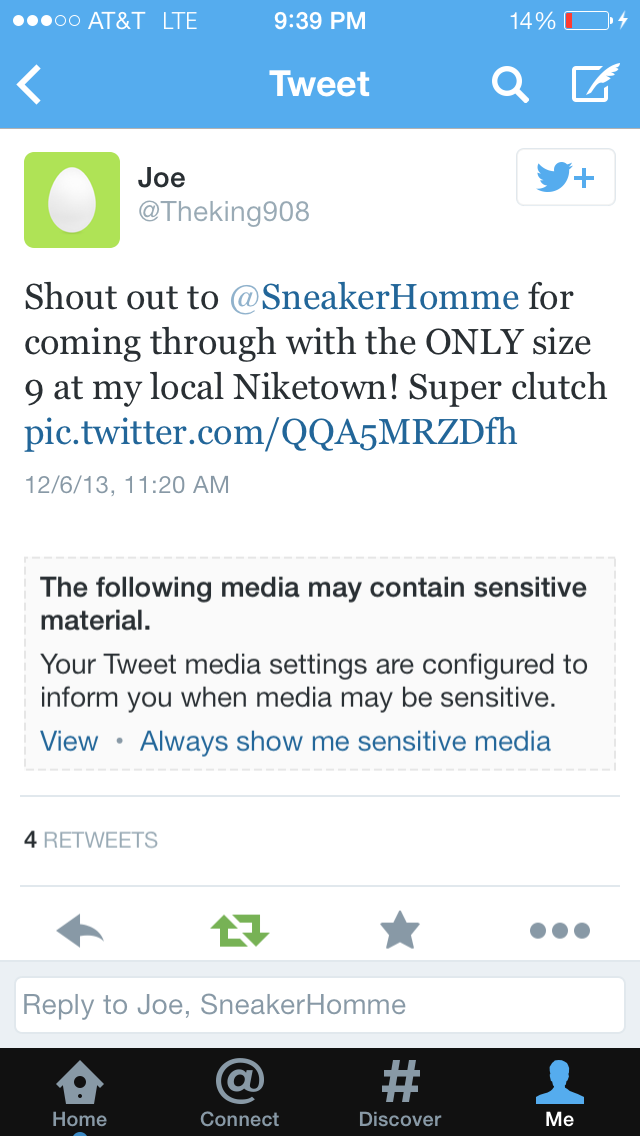Open more options ellipsis menu
Viewport: 640px width, 1136px height.
560,930
